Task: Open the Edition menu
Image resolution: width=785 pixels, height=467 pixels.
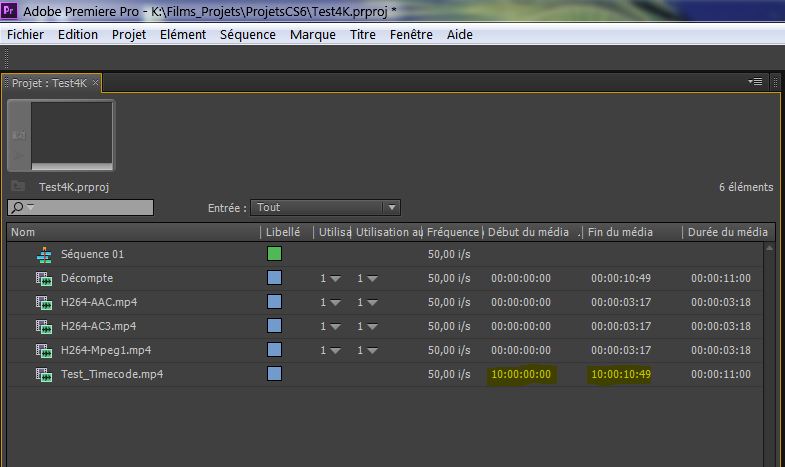Action: tap(78, 35)
